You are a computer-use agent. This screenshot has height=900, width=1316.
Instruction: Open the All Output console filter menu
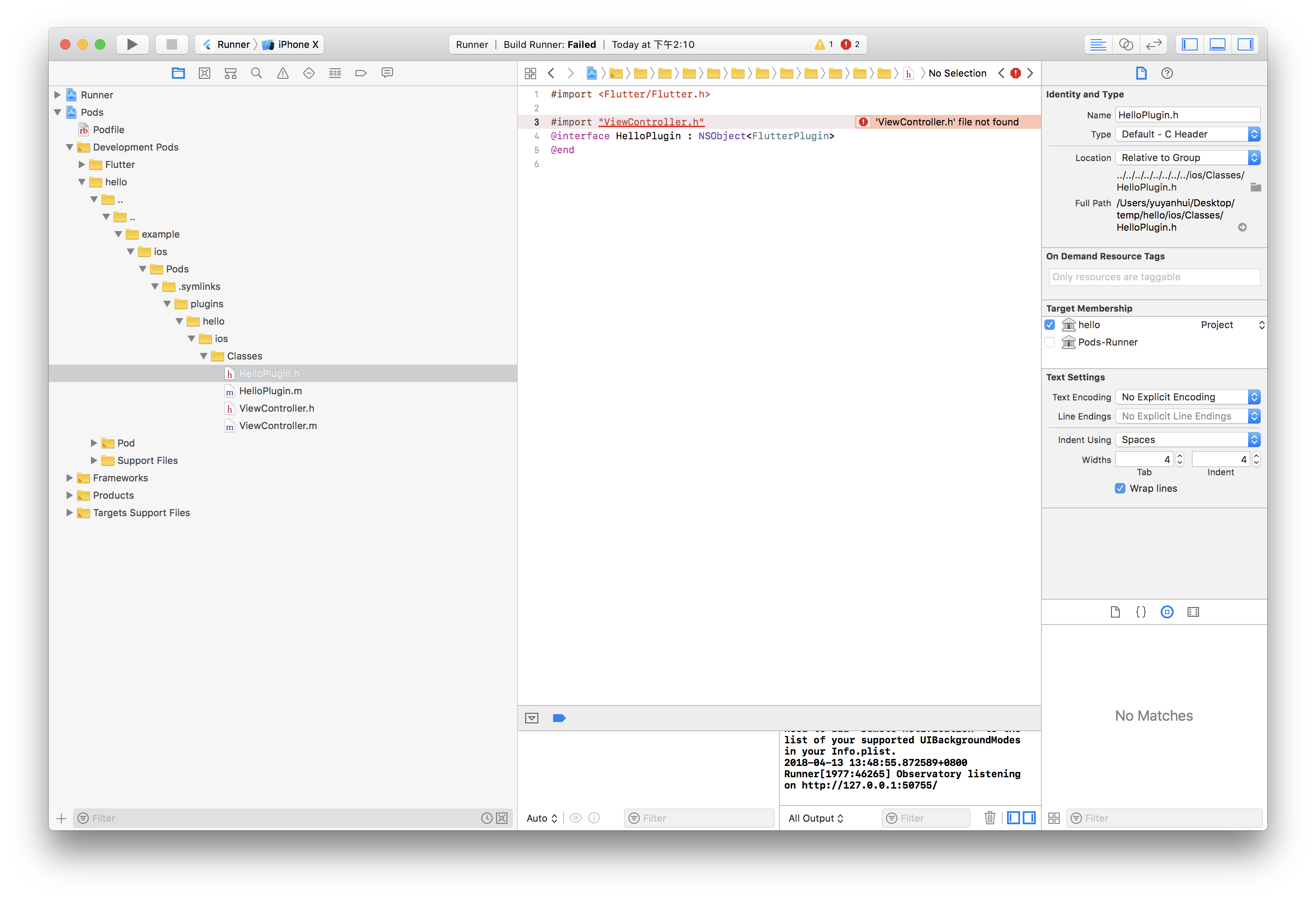coord(816,818)
